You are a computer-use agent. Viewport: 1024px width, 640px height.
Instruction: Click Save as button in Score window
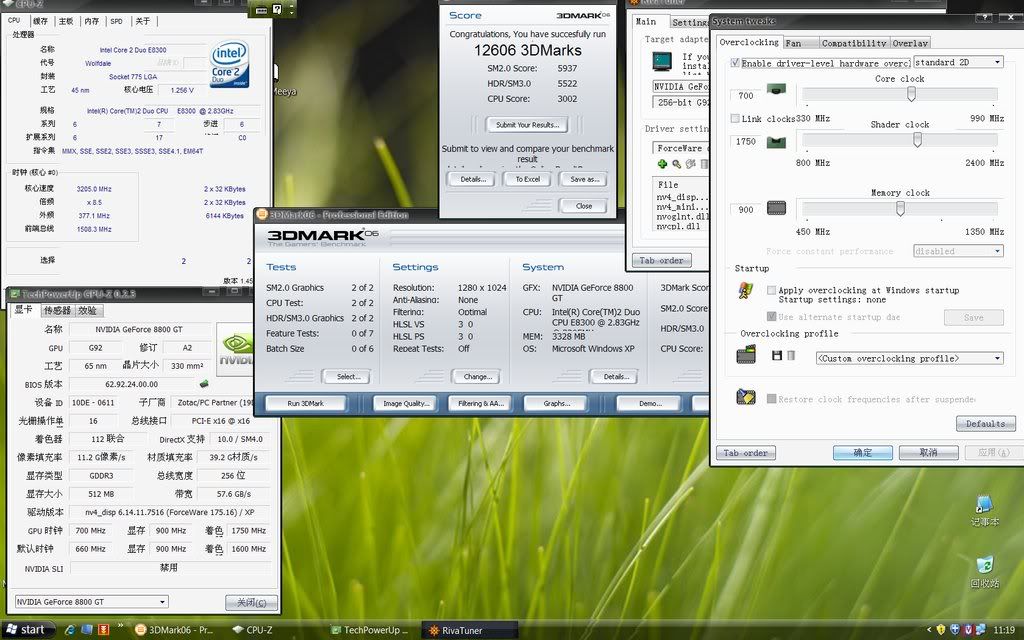tap(584, 179)
